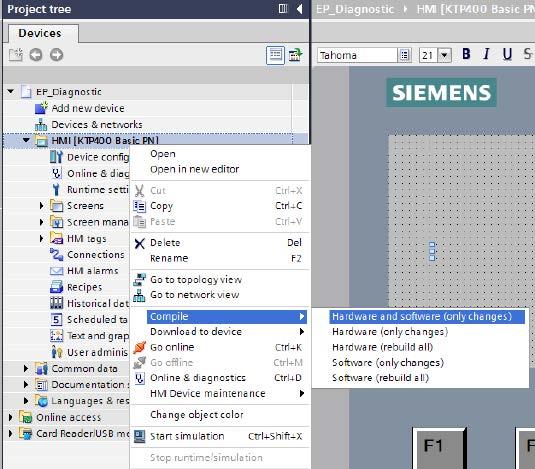Image resolution: width=535 pixels, height=469 pixels.
Task: Click the forward arrow navigation icon
Action: pyautogui.click(x=56, y=55)
